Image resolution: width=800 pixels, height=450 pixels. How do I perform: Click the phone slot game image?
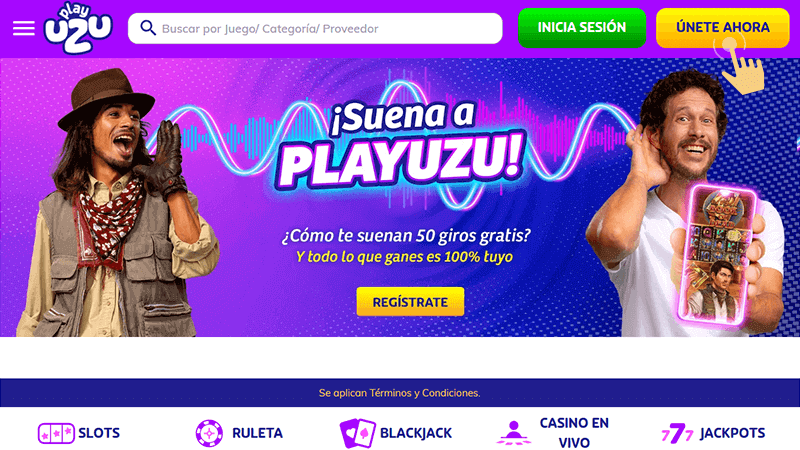click(x=719, y=254)
